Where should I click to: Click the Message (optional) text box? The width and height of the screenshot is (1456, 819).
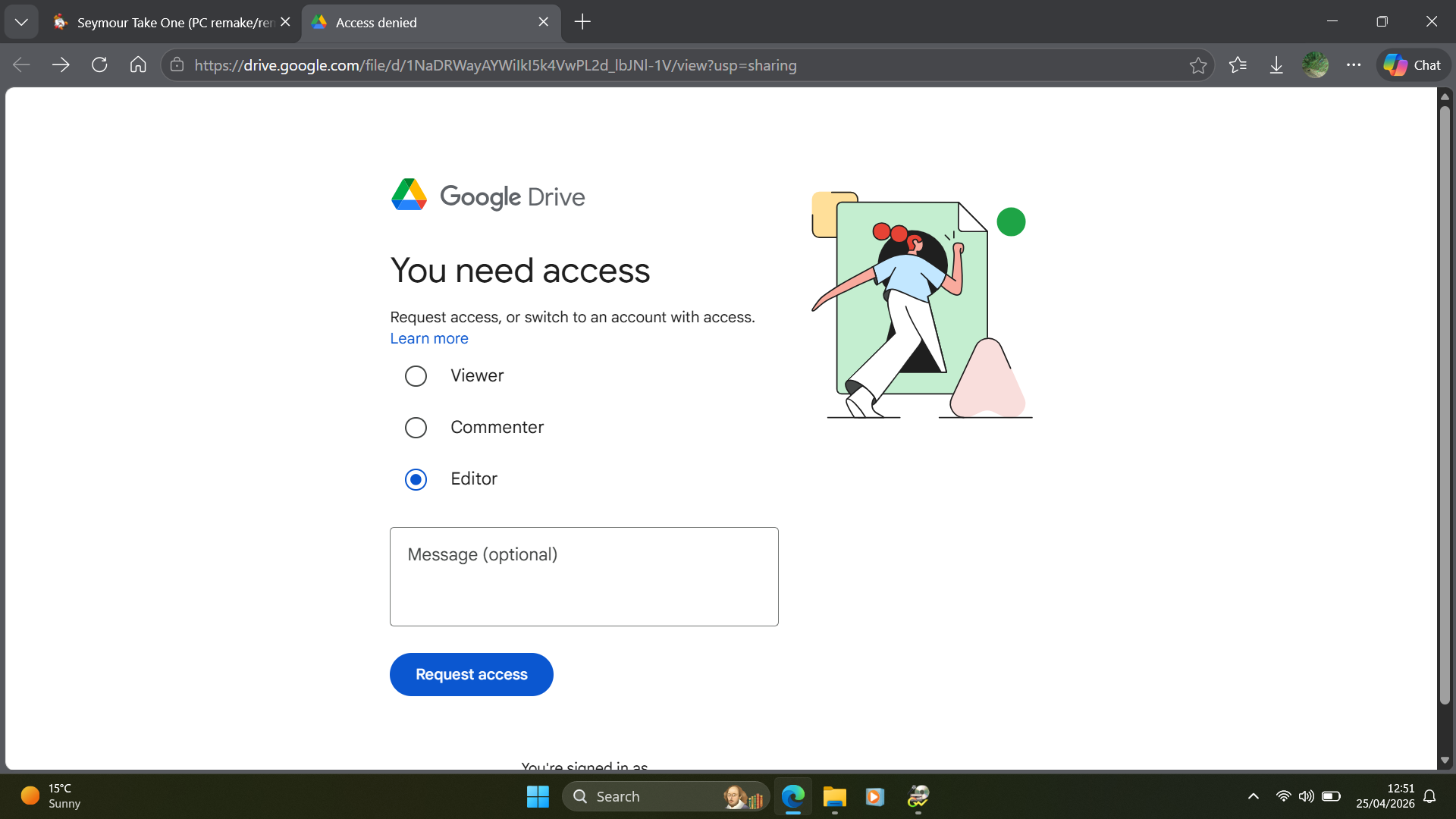tap(584, 576)
